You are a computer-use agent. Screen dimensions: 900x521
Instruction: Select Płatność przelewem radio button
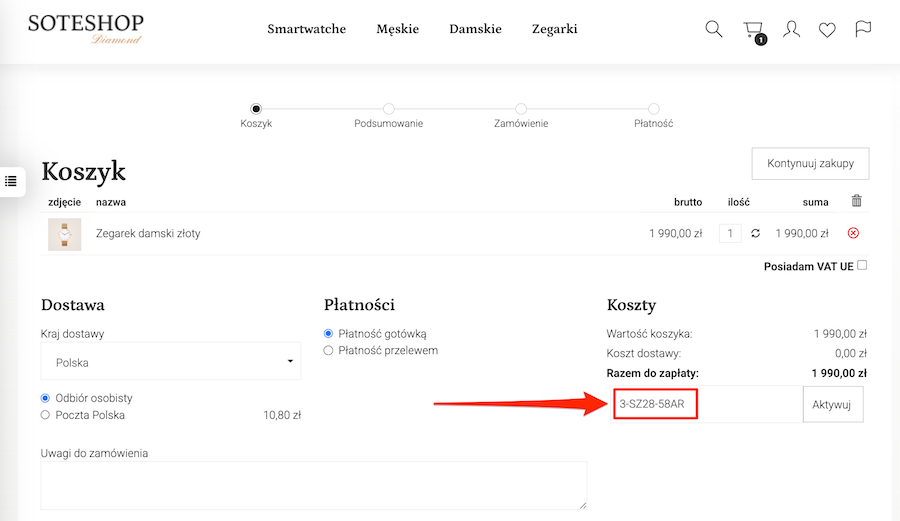coord(328,351)
